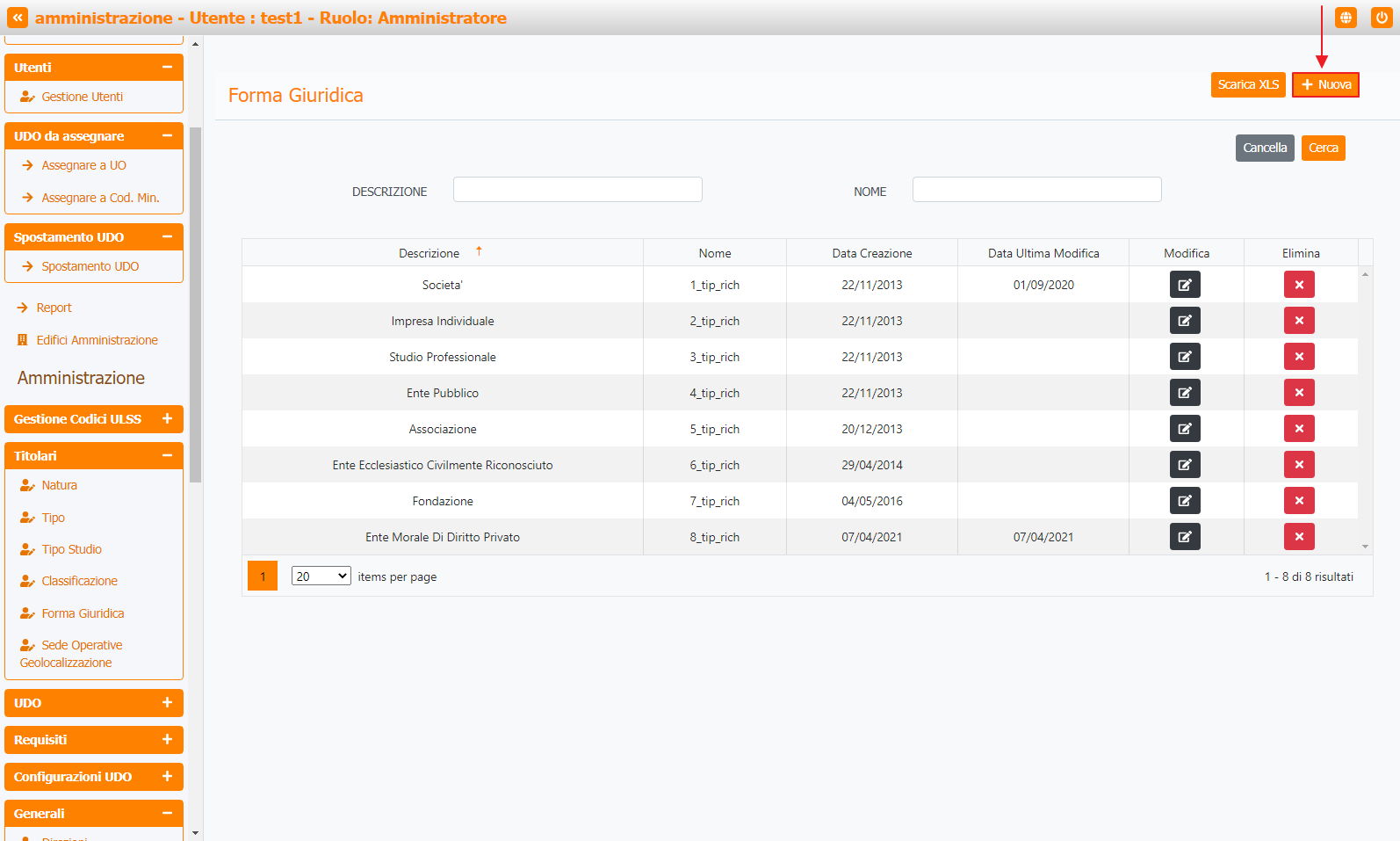Collapse the Titolari sidebar section
Viewport: 1400px width, 841px height.
[x=167, y=456]
